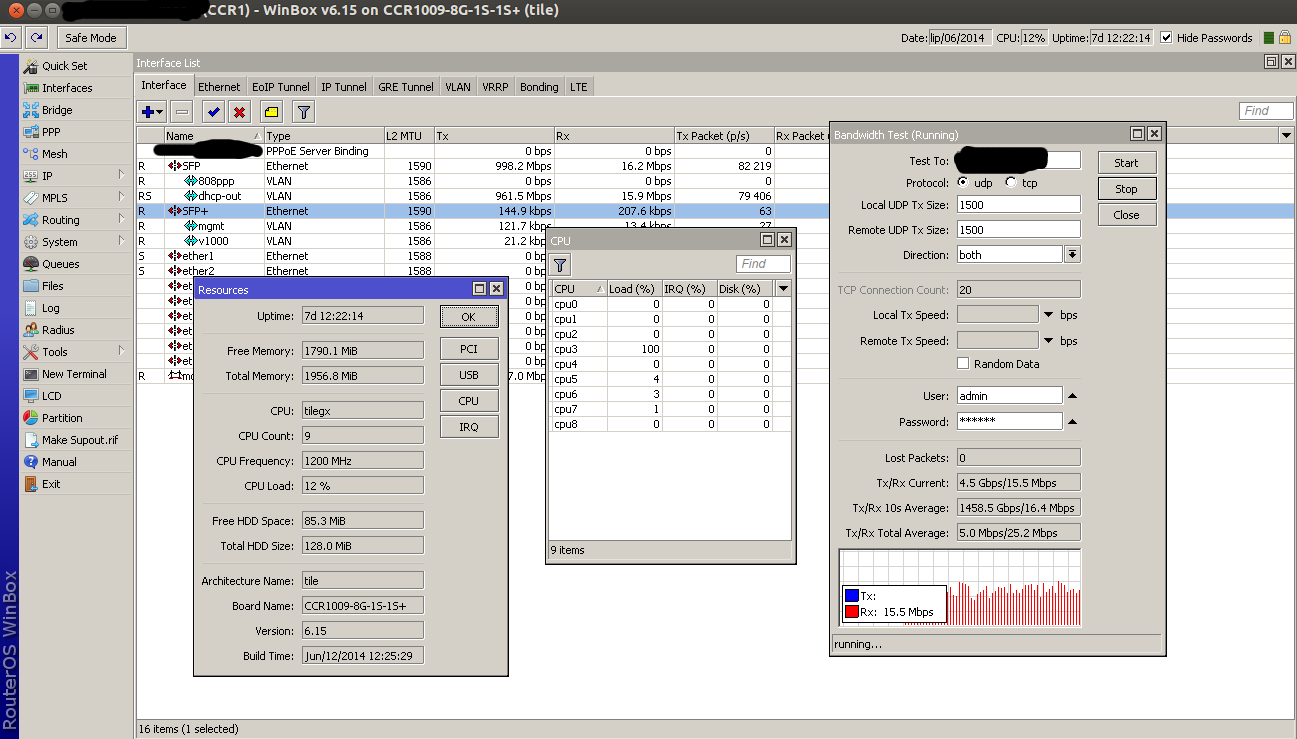The width and height of the screenshot is (1297, 739).
Task: Switch to the IP Tunnel tab
Action: [x=344, y=87]
